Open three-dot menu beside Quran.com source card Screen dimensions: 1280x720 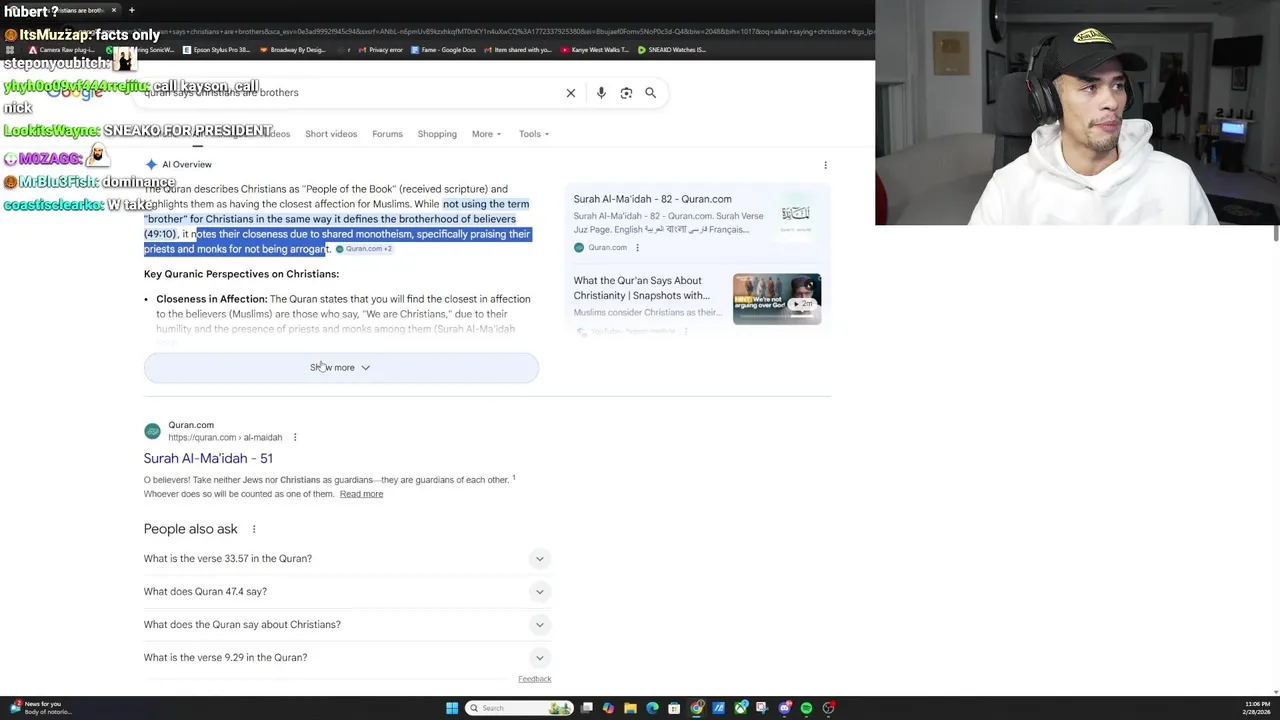point(637,248)
